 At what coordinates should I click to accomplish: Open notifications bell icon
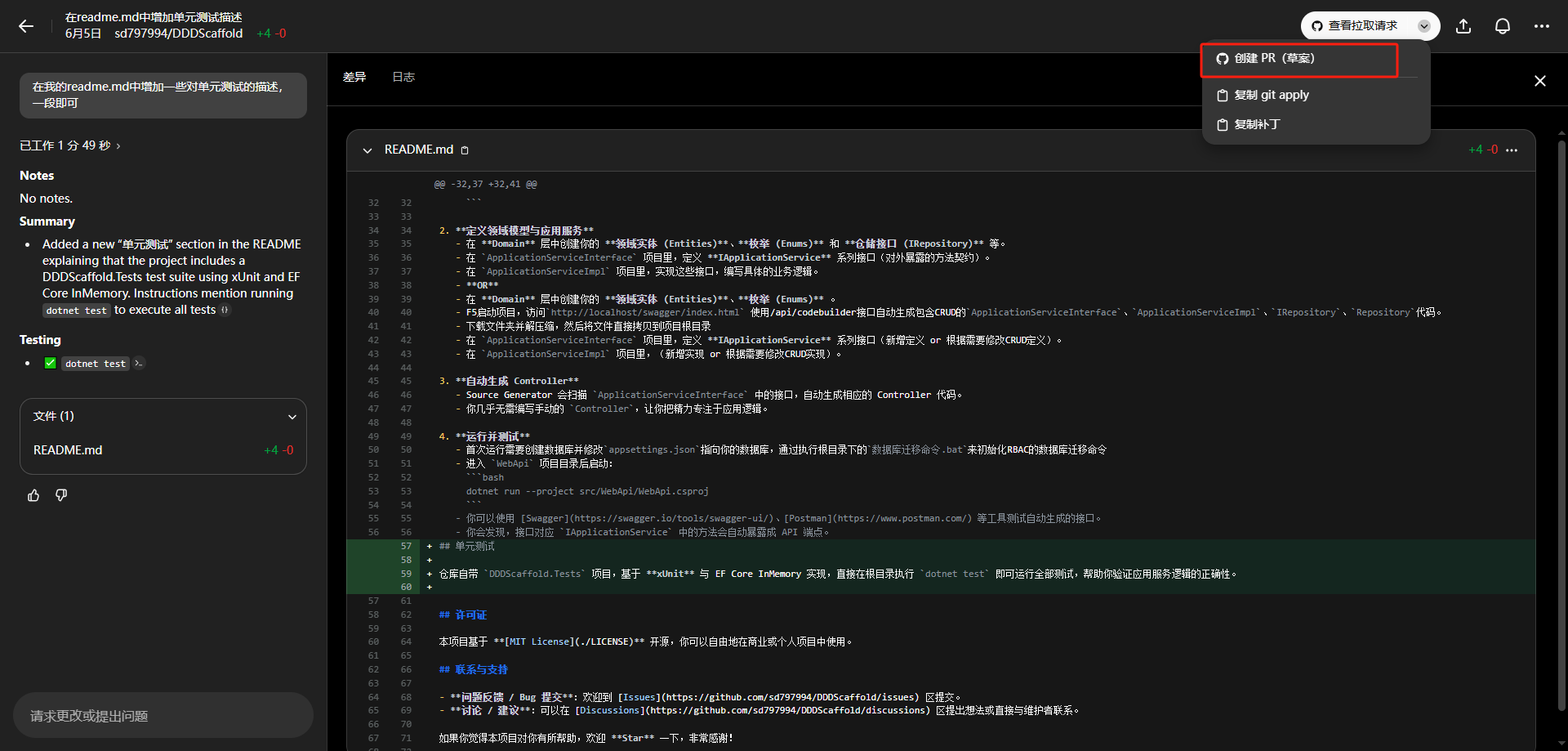tap(1502, 26)
